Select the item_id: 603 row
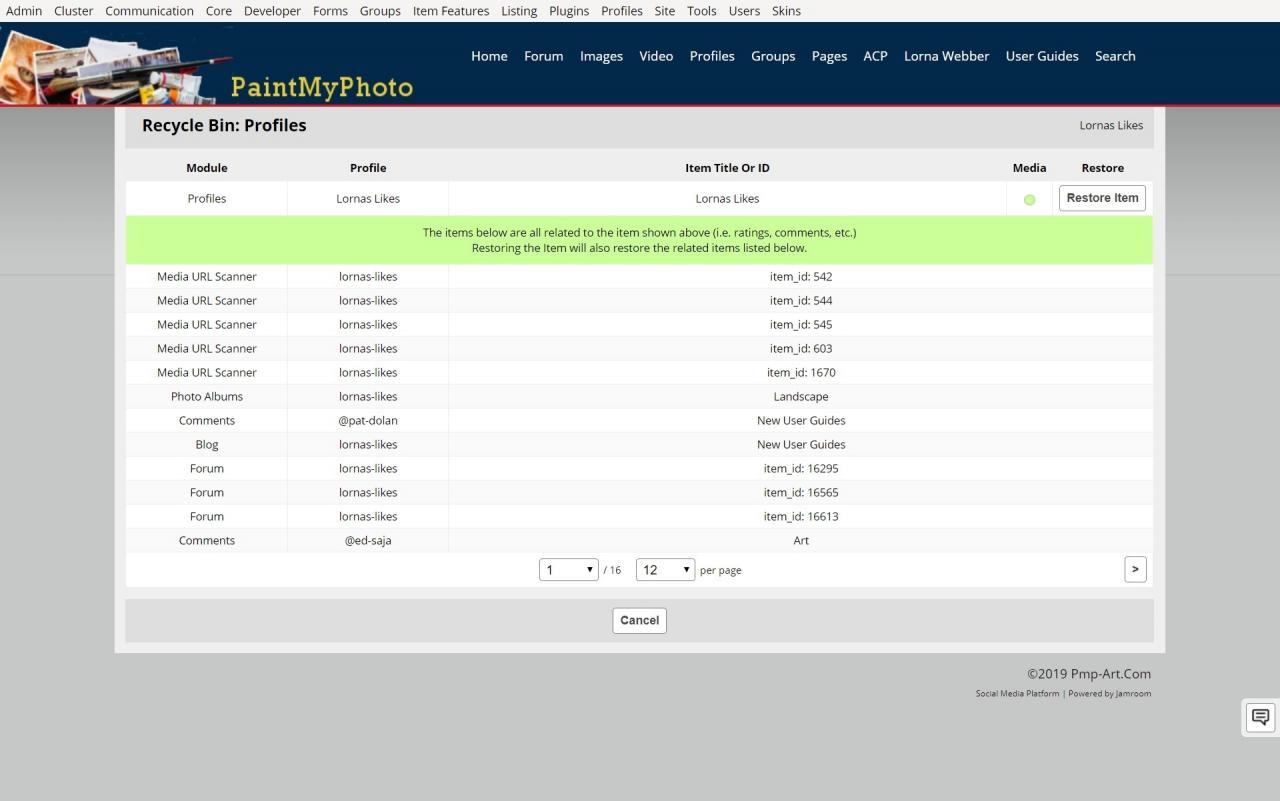This screenshot has height=801, width=1280. coord(639,349)
